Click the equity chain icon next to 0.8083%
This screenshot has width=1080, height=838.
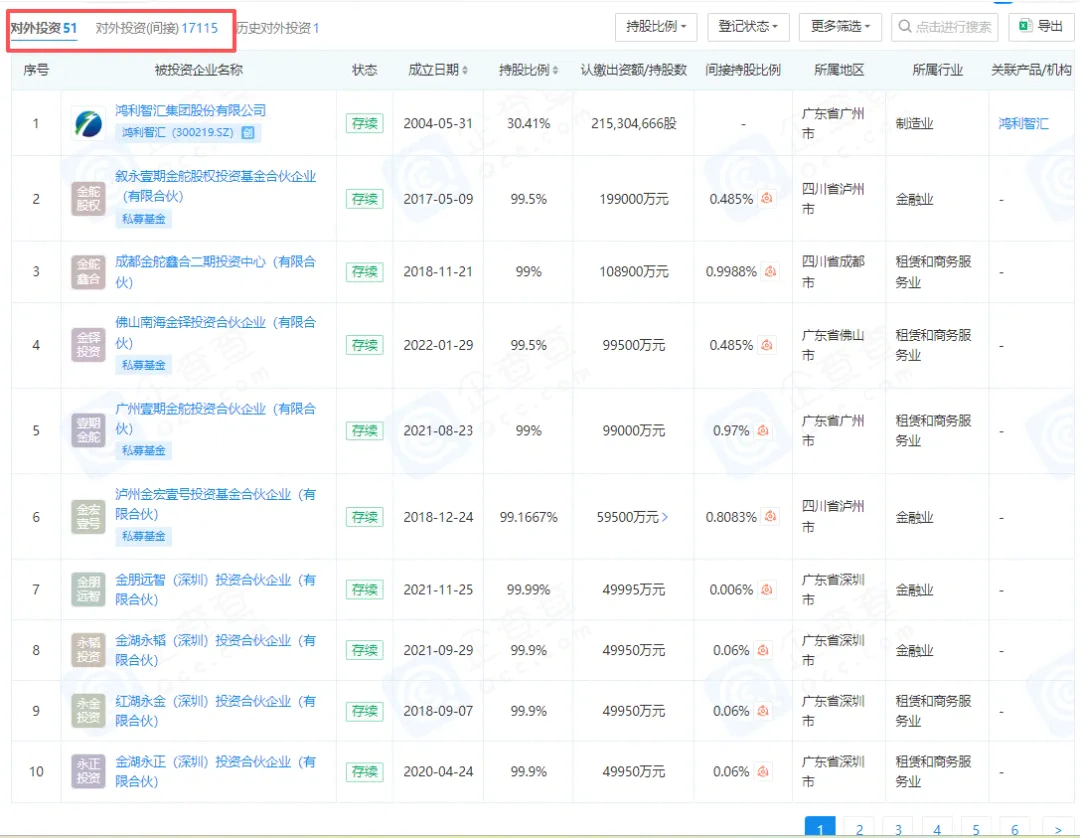pyautogui.click(x=770, y=517)
